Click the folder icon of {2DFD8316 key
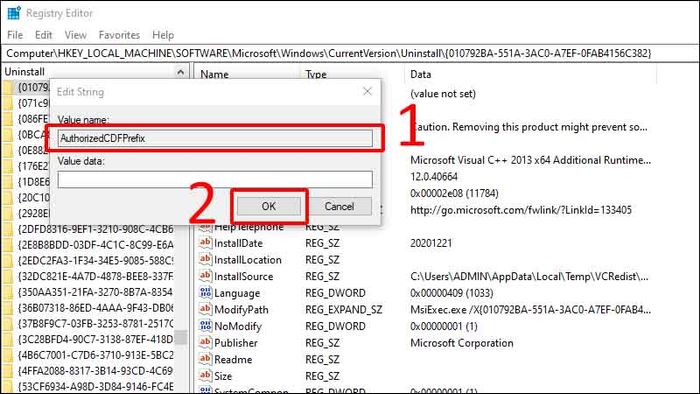The height and width of the screenshot is (394, 700). pos(8,229)
